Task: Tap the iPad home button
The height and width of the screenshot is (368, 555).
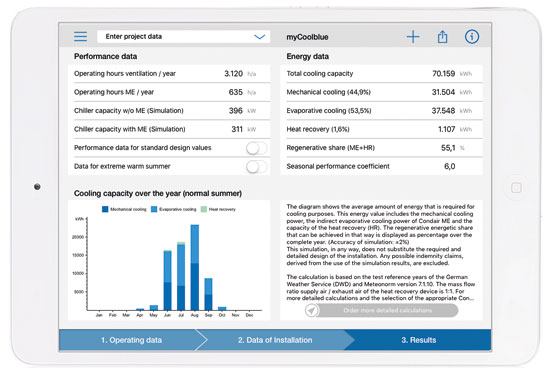Action: click(x=516, y=188)
